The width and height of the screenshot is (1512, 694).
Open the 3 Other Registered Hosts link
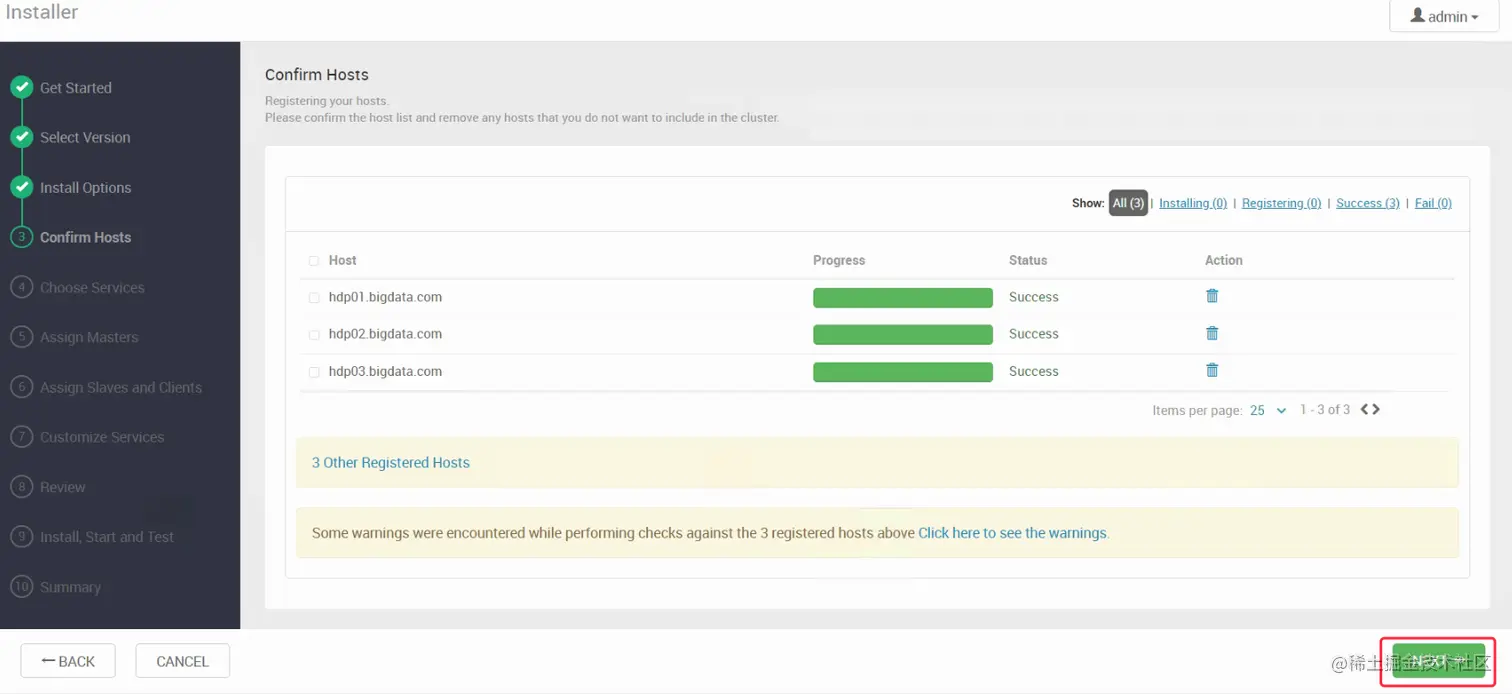point(391,463)
